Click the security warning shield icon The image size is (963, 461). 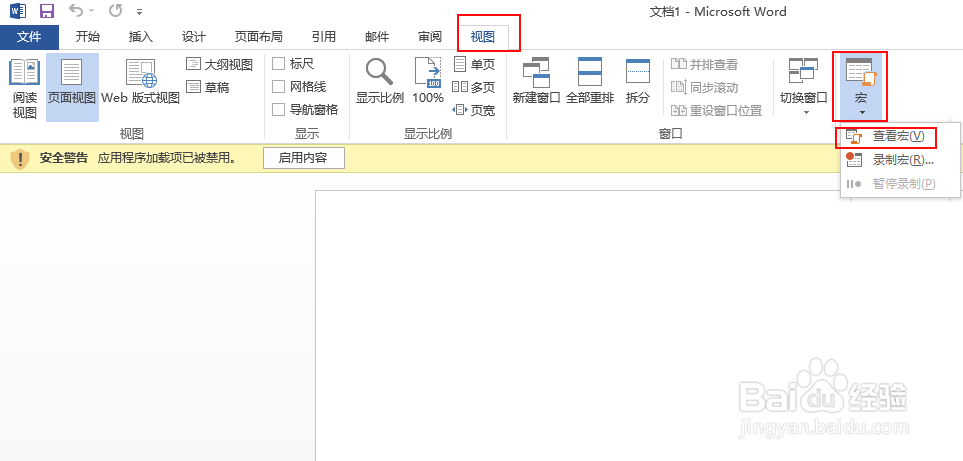[20, 158]
